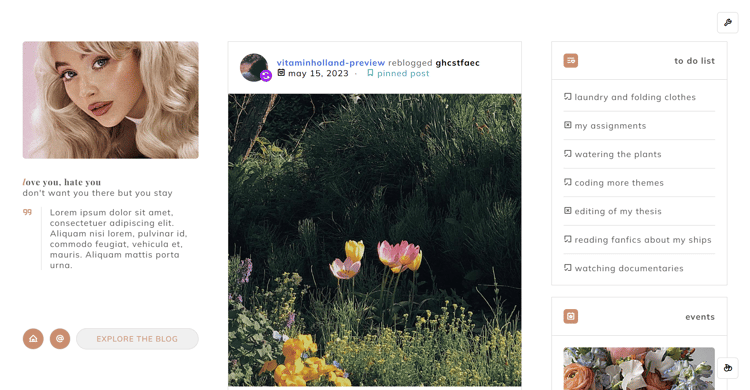Open ghcstfaec reblogged source link
750x390 pixels.
457,63
